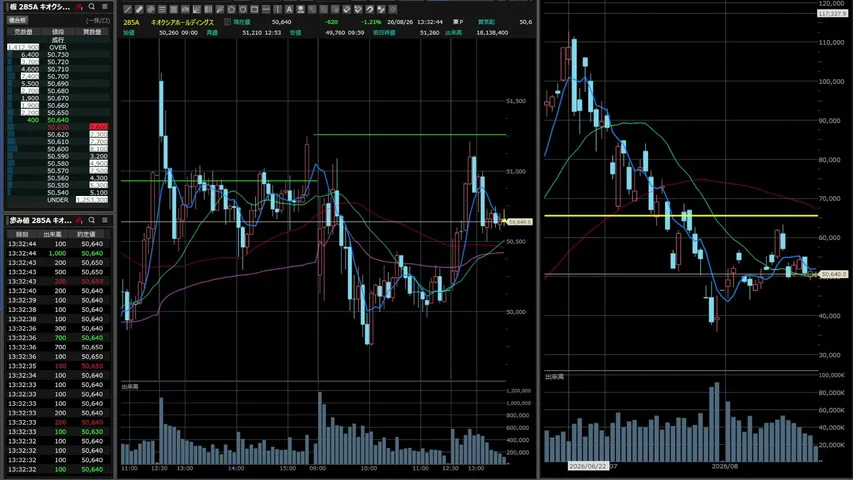Click the upper green horizontal line on intraday chart
The width and height of the screenshot is (853, 480).
(x=410, y=134)
